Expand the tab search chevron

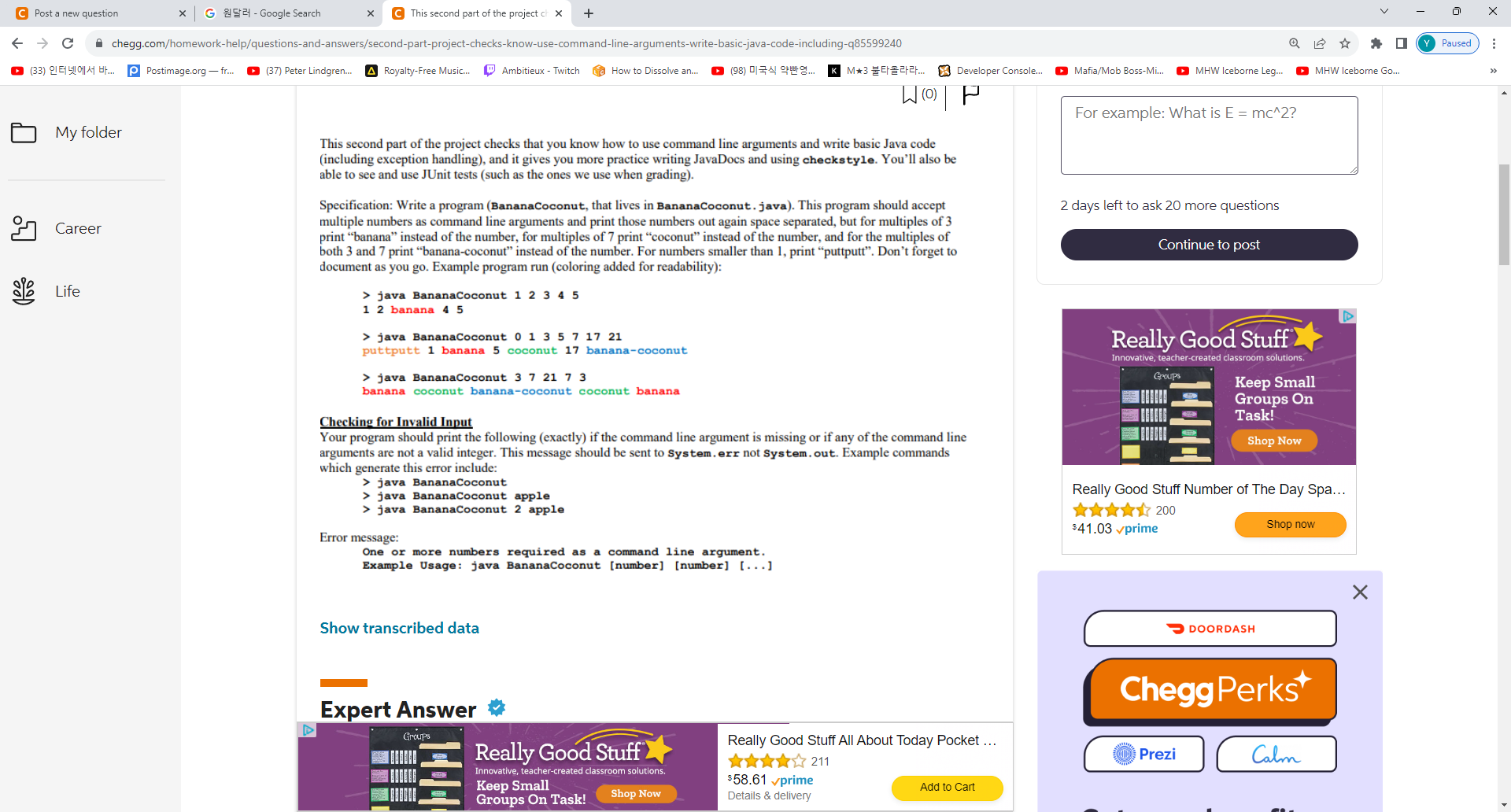(x=1384, y=13)
